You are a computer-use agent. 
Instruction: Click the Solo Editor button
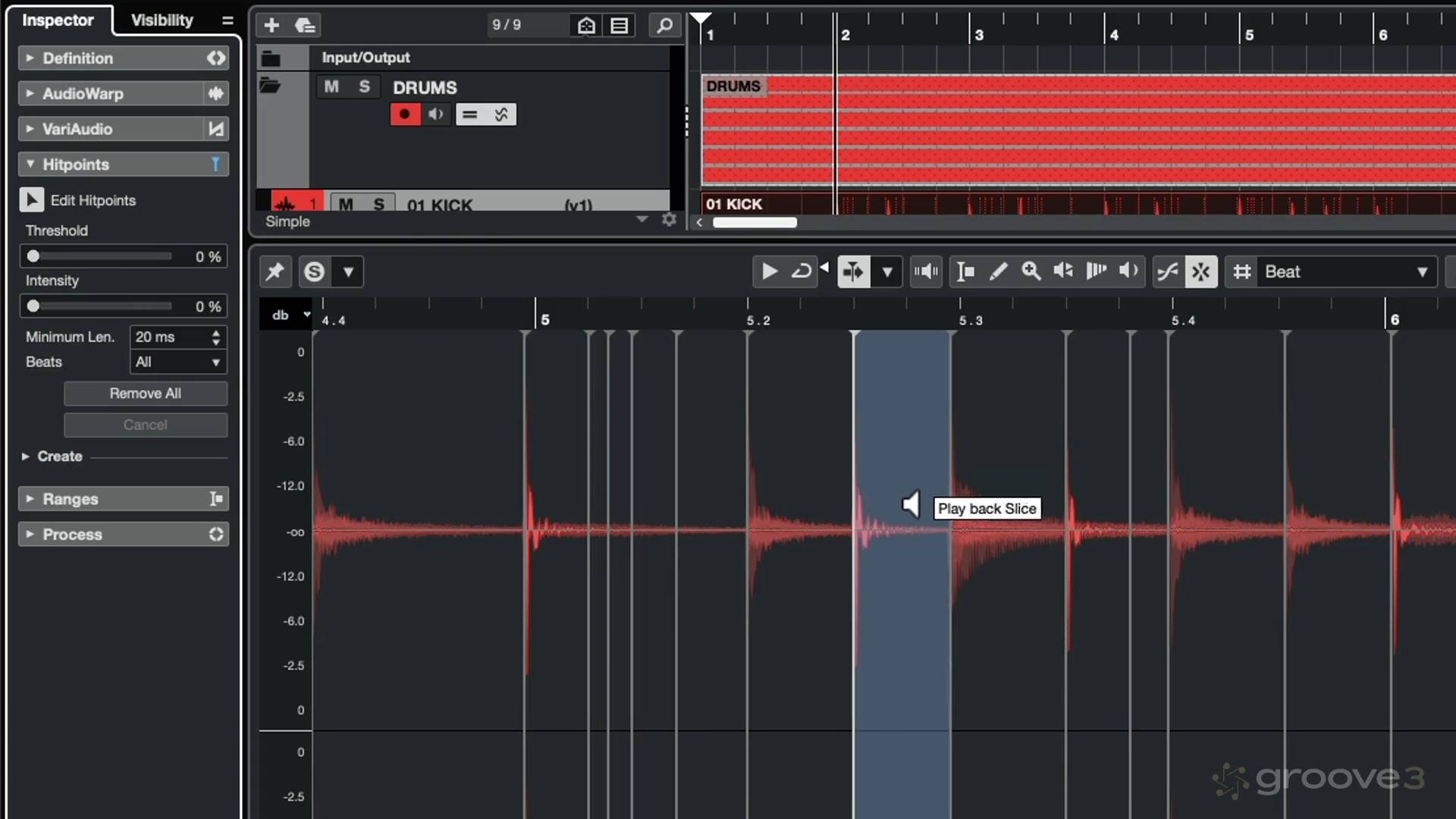(314, 271)
